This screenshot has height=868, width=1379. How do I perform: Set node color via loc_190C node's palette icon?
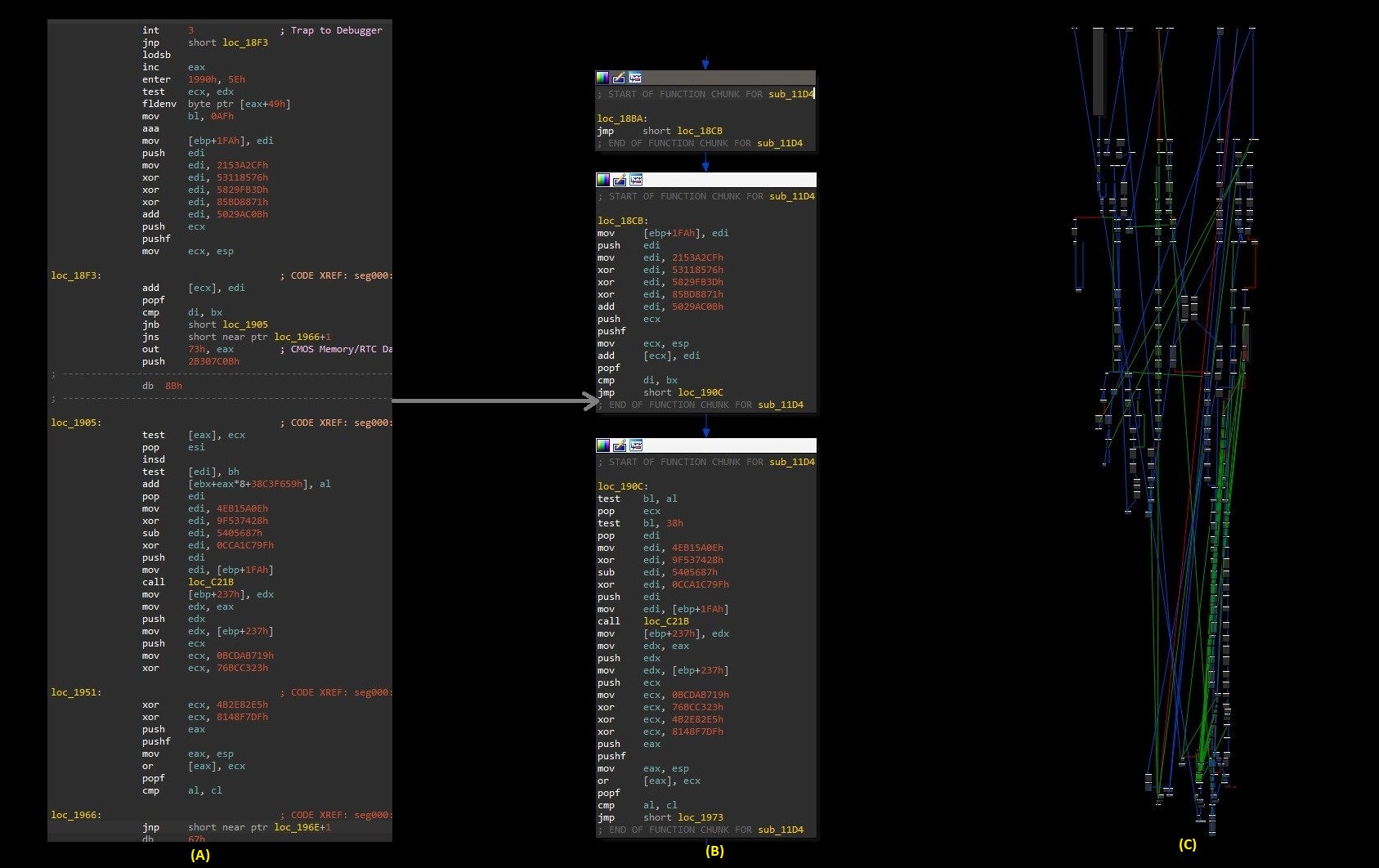click(x=603, y=445)
